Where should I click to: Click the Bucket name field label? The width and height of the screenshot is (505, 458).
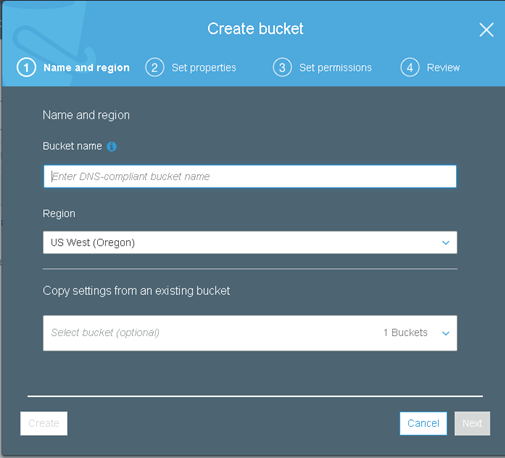click(72, 146)
